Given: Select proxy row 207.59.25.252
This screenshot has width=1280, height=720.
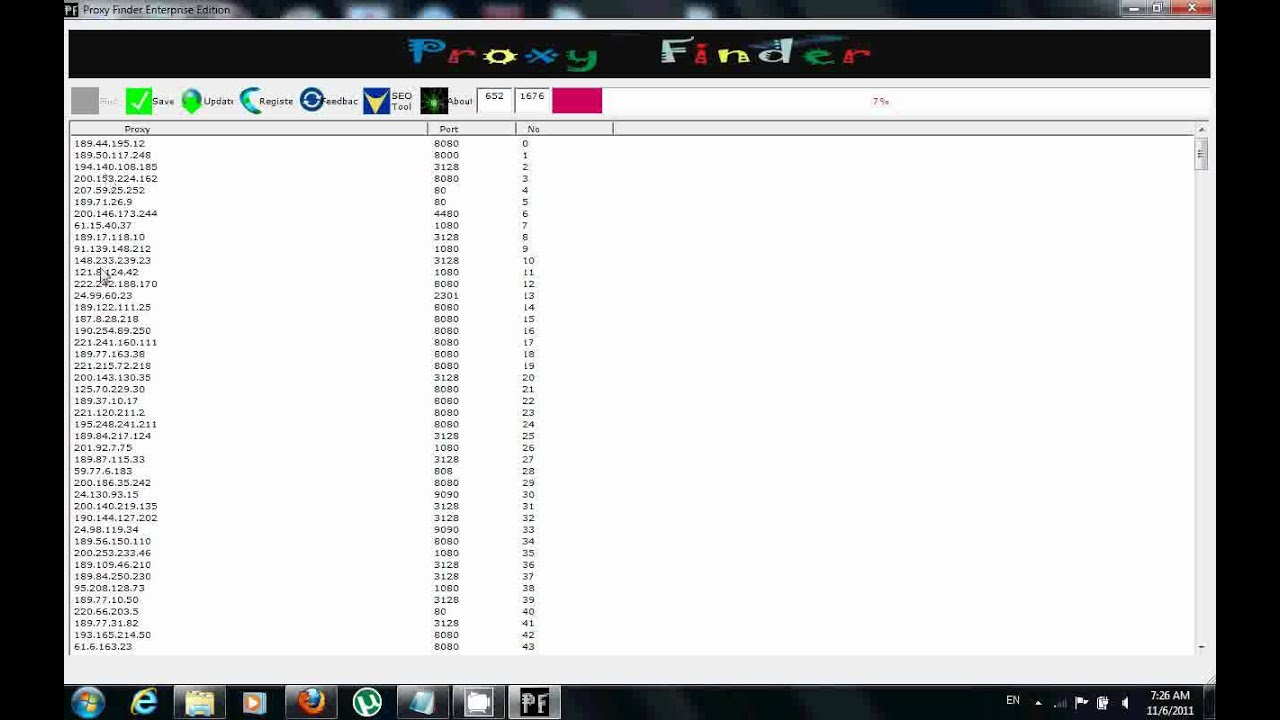Looking at the screenshot, I should click(x=109, y=190).
